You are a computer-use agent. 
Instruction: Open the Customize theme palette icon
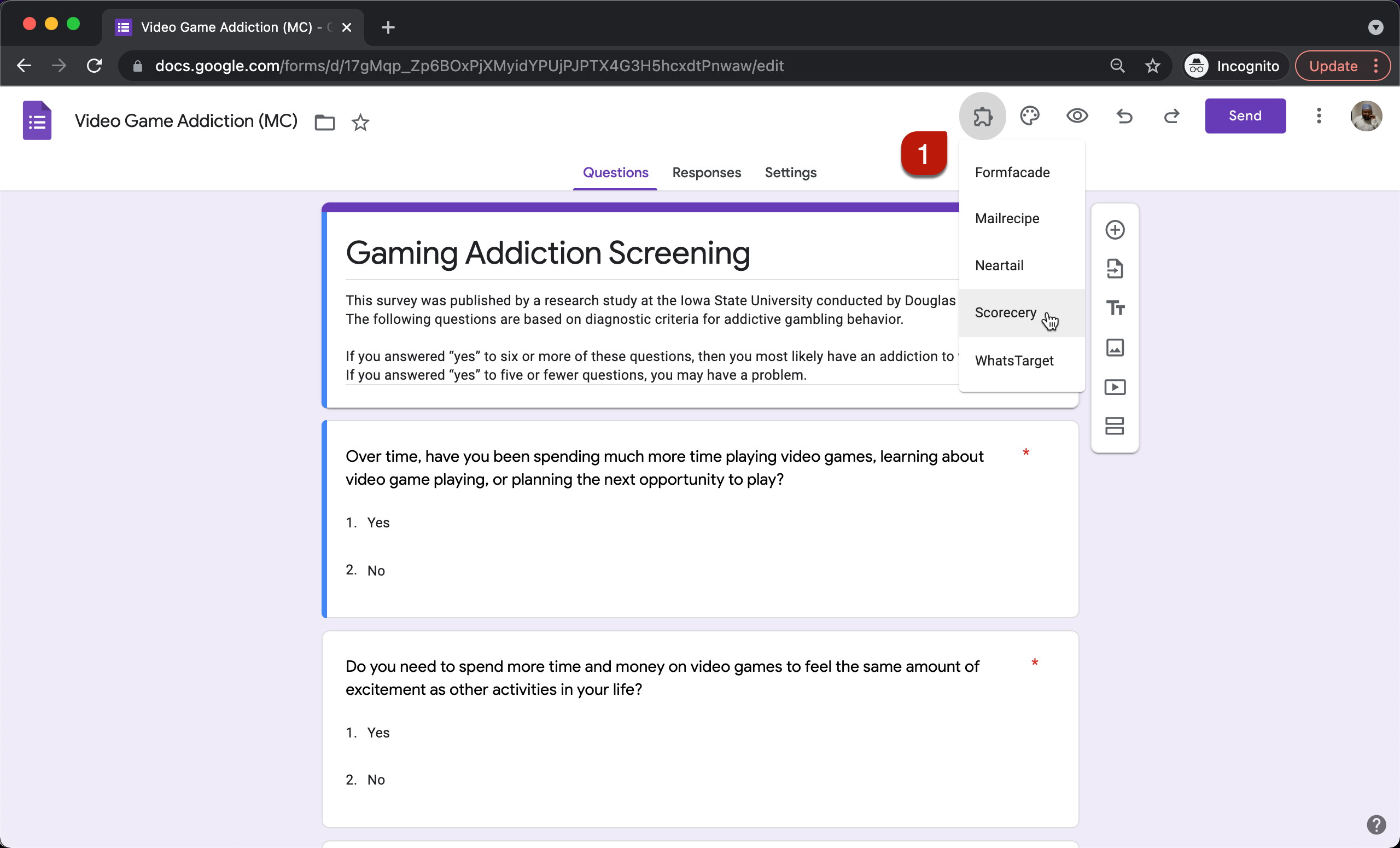(1030, 116)
